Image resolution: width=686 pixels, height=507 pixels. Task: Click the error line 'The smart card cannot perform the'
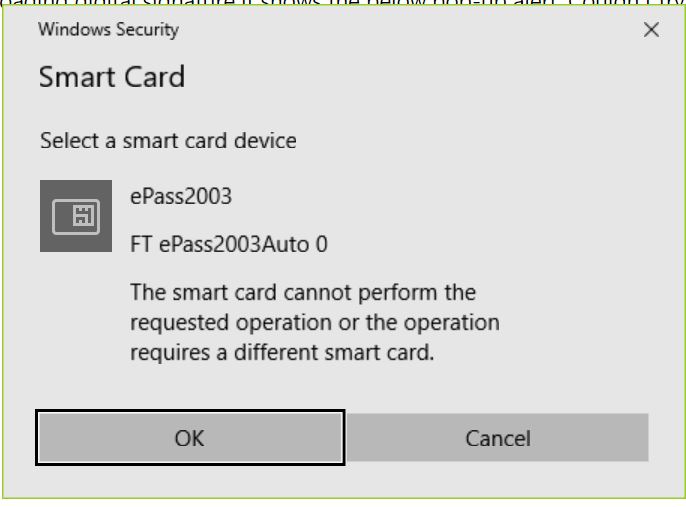(x=303, y=292)
